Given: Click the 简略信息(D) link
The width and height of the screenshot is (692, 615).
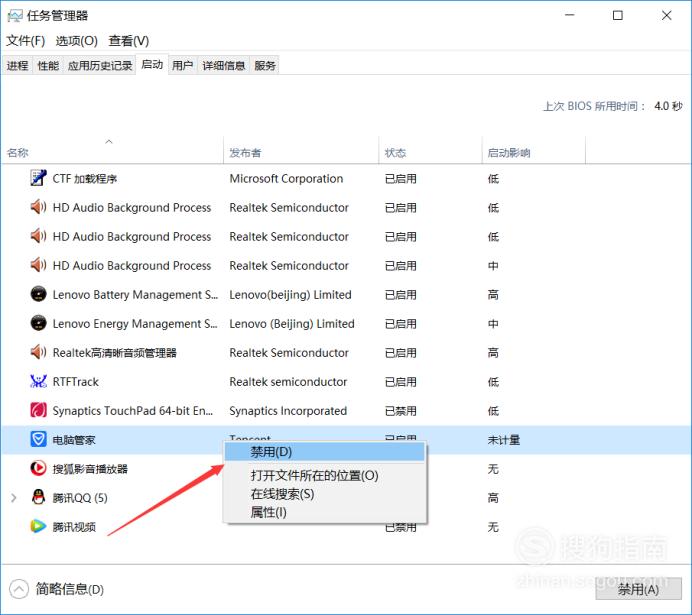Looking at the screenshot, I should (70, 589).
